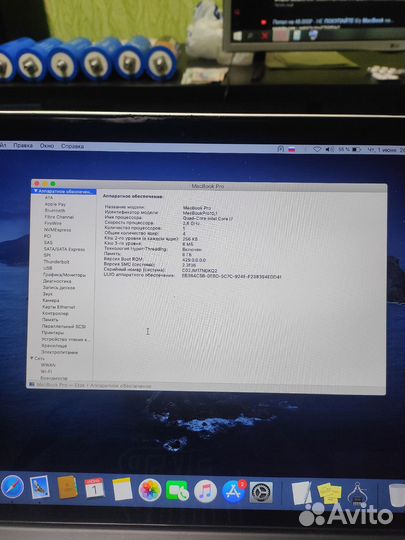Select Параллельный SCSI in the sidebar
405x540 pixels.
click(x=64, y=326)
